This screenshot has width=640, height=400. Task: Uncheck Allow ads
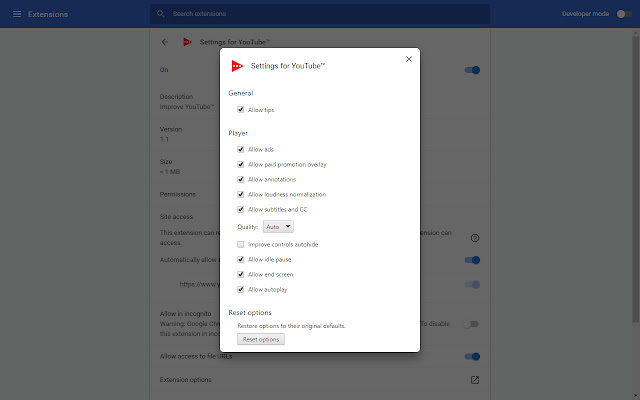pos(240,149)
